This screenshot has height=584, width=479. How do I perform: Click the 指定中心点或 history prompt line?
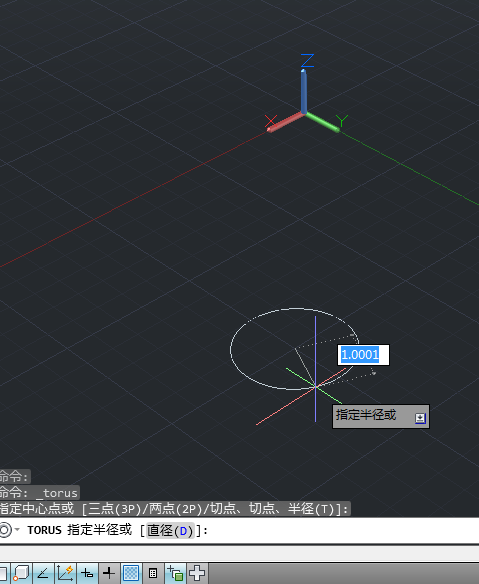click(175, 509)
